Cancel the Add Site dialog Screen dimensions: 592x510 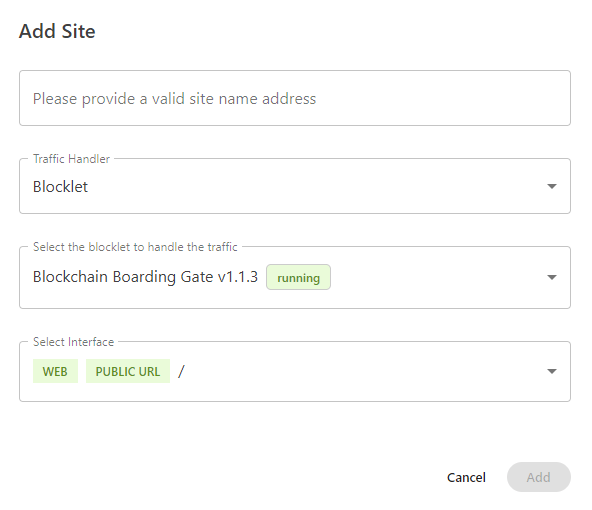tap(466, 478)
